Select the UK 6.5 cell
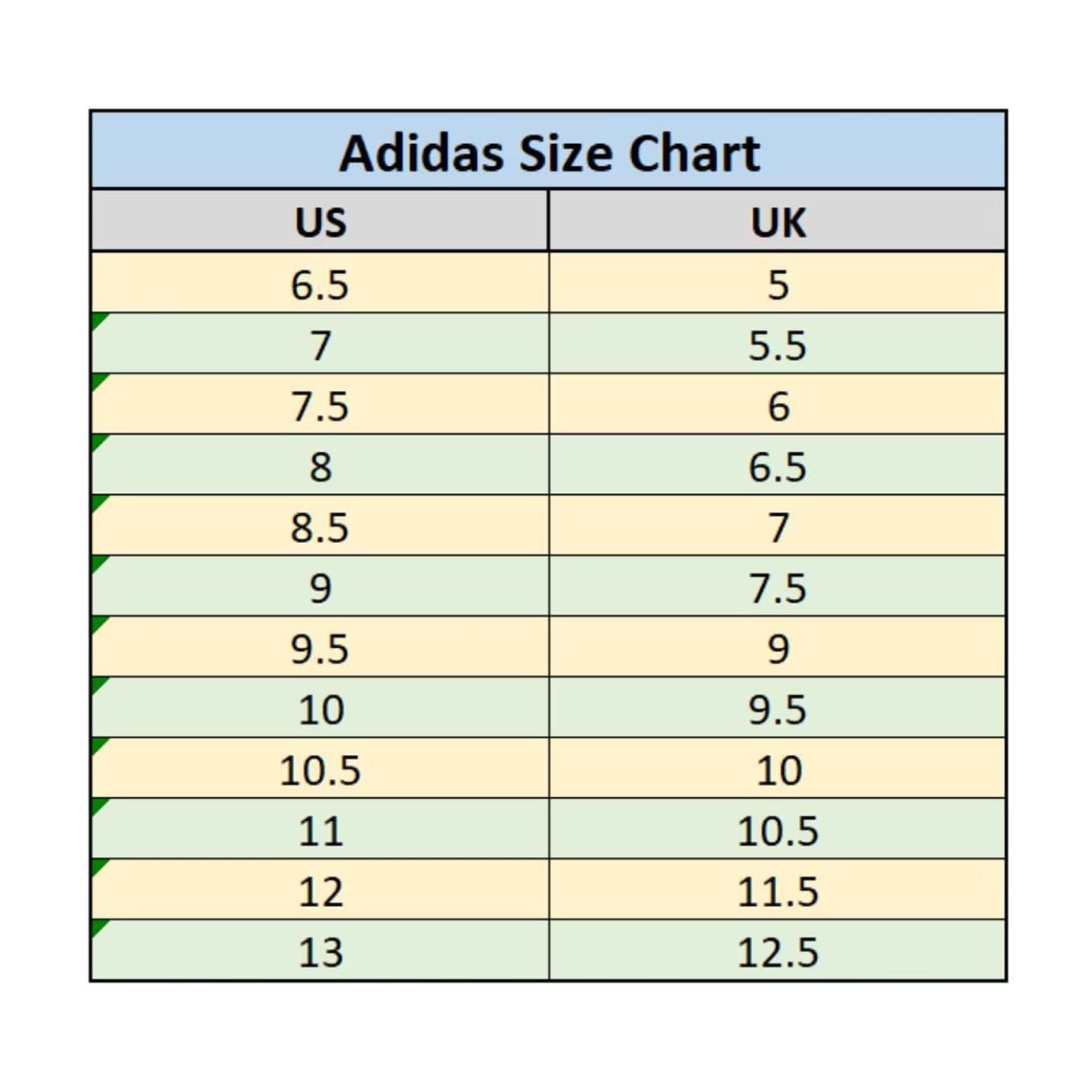 click(778, 466)
